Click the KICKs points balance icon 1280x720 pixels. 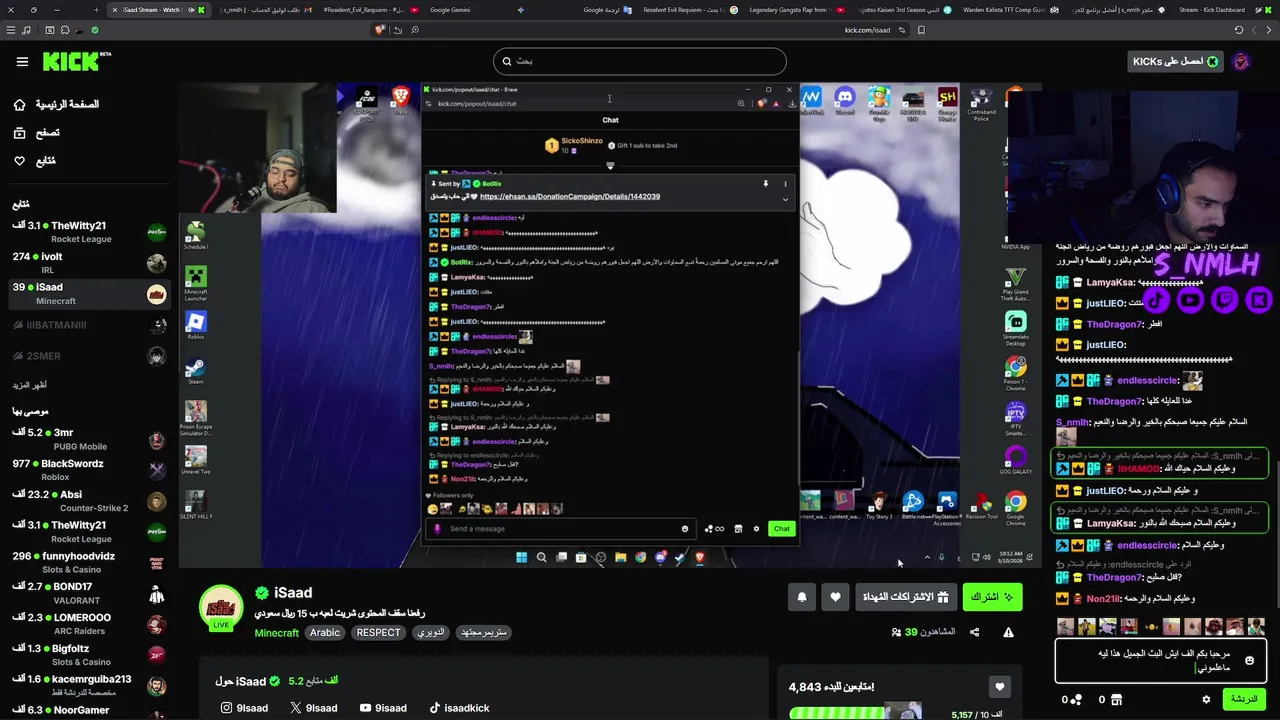(1076, 699)
